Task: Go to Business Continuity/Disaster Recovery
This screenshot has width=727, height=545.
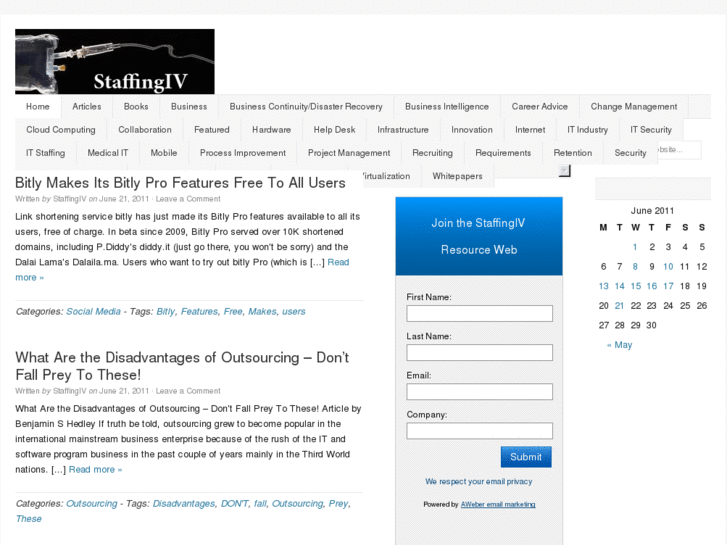Action: point(306,107)
